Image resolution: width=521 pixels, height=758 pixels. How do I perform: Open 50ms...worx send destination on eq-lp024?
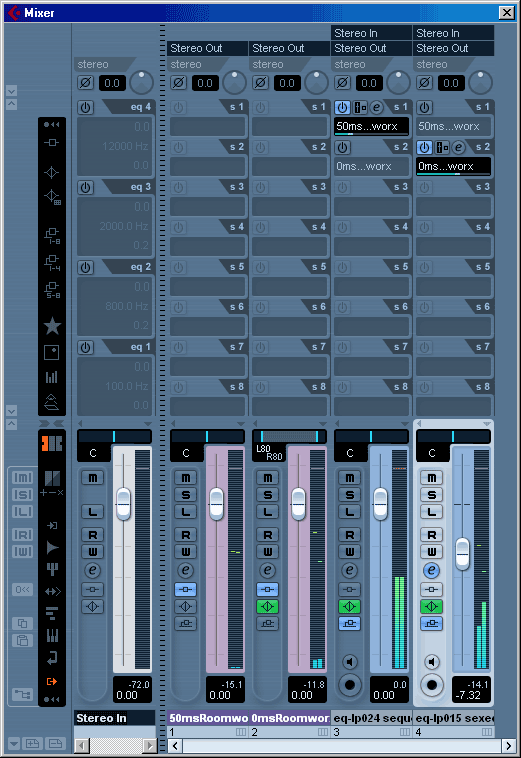371,127
